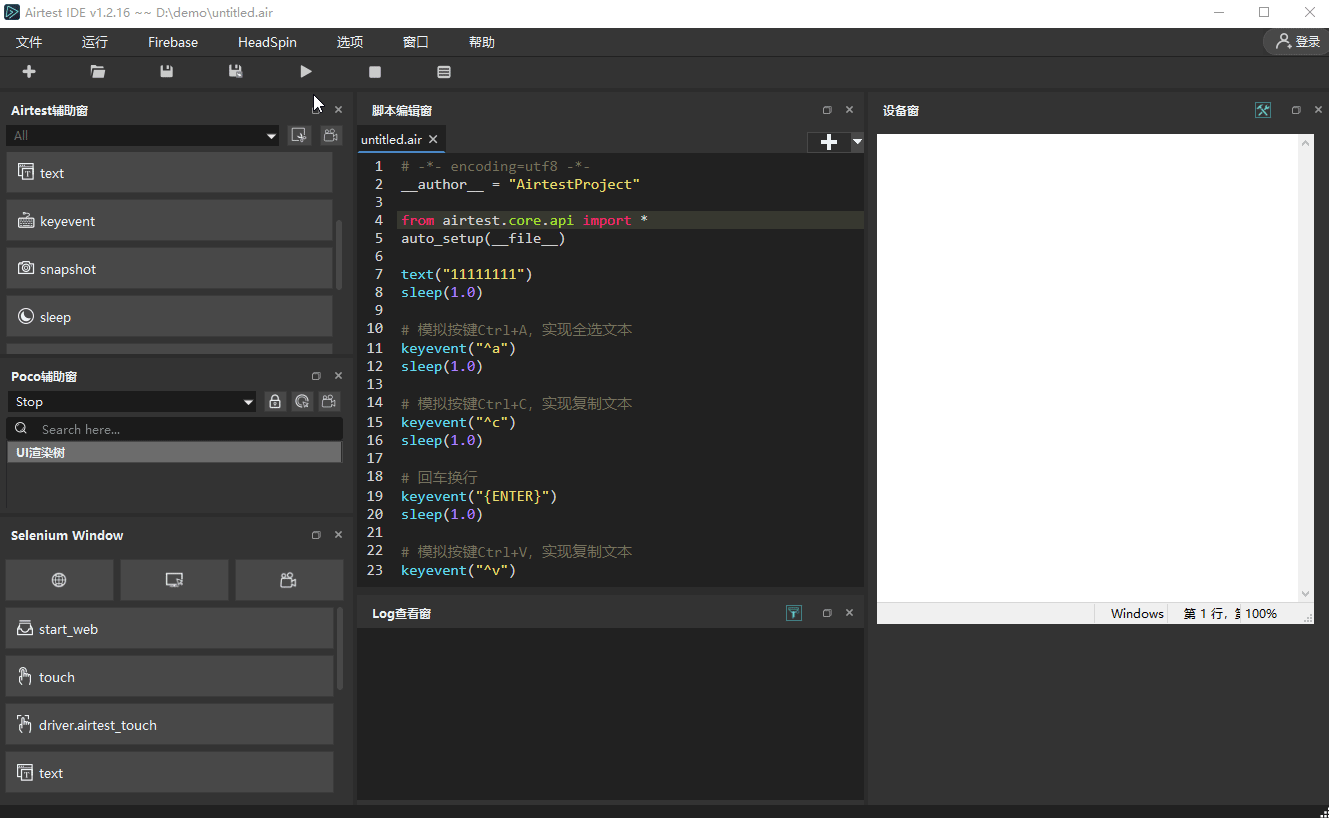Insert the snapshot command
Screen dimensions: 1329x818
coord(169,269)
